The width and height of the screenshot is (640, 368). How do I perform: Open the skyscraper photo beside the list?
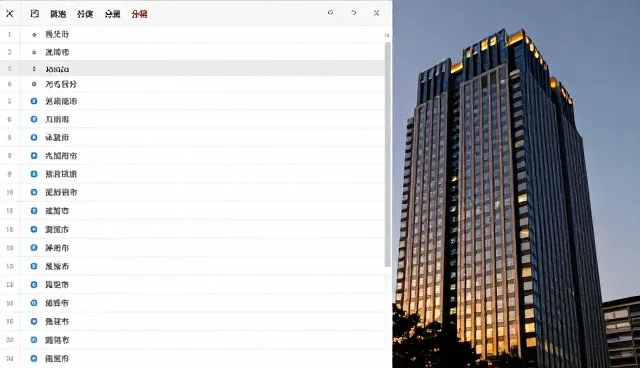[516, 184]
